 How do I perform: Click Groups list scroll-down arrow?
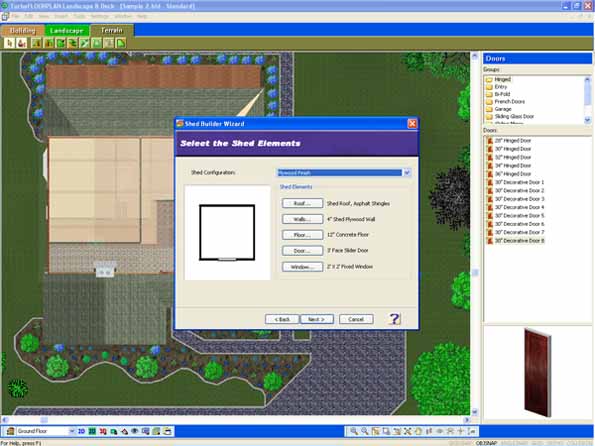pos(587,120)
